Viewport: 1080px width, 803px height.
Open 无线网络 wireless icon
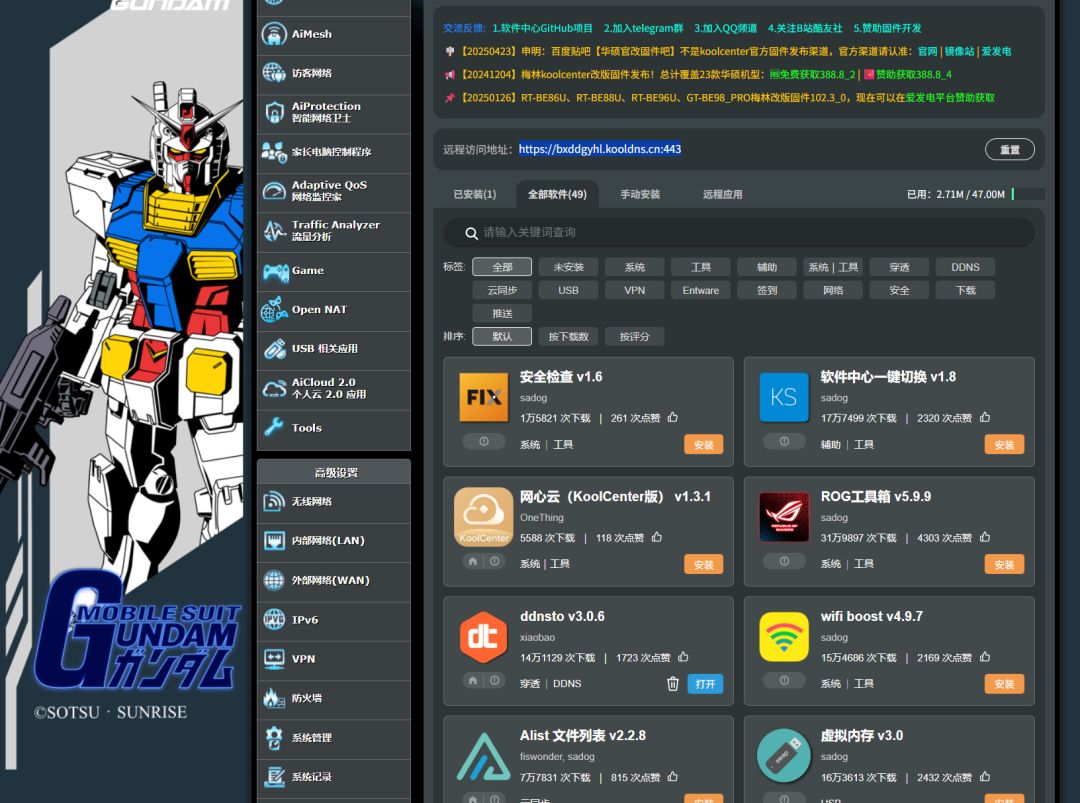coord(274,501)
